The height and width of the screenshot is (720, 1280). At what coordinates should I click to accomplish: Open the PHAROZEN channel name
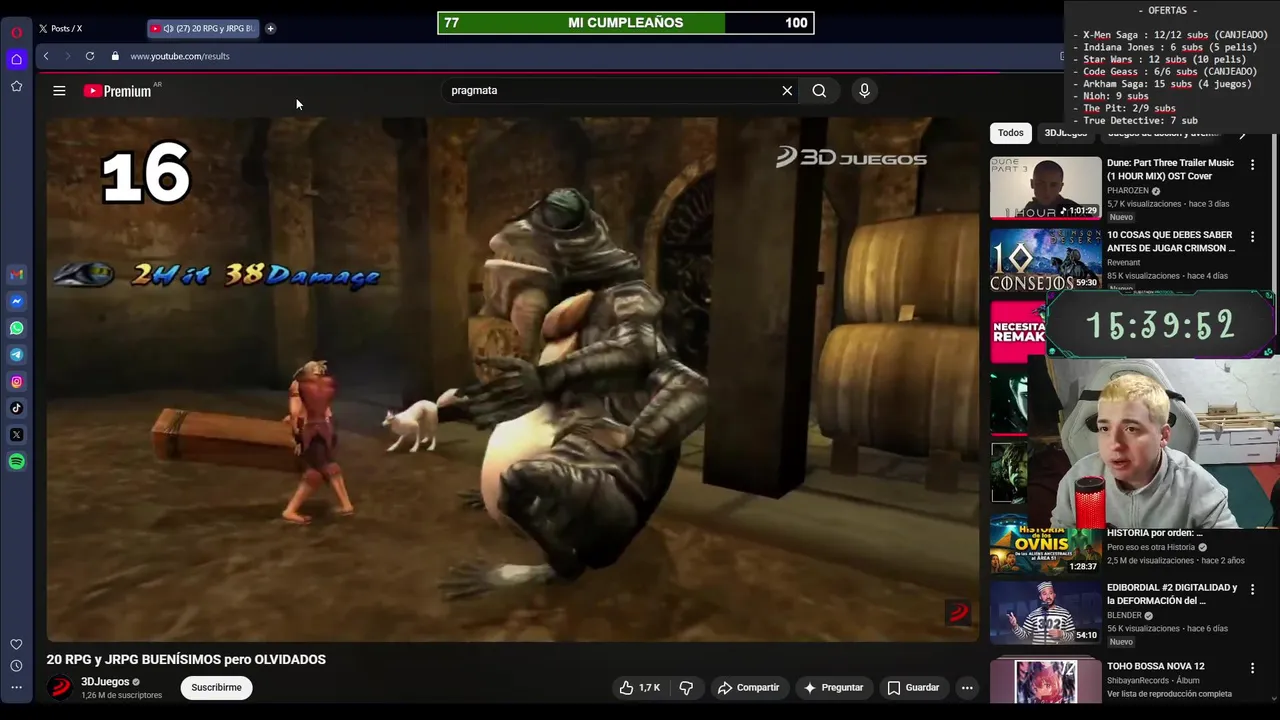click(1128, 191)
